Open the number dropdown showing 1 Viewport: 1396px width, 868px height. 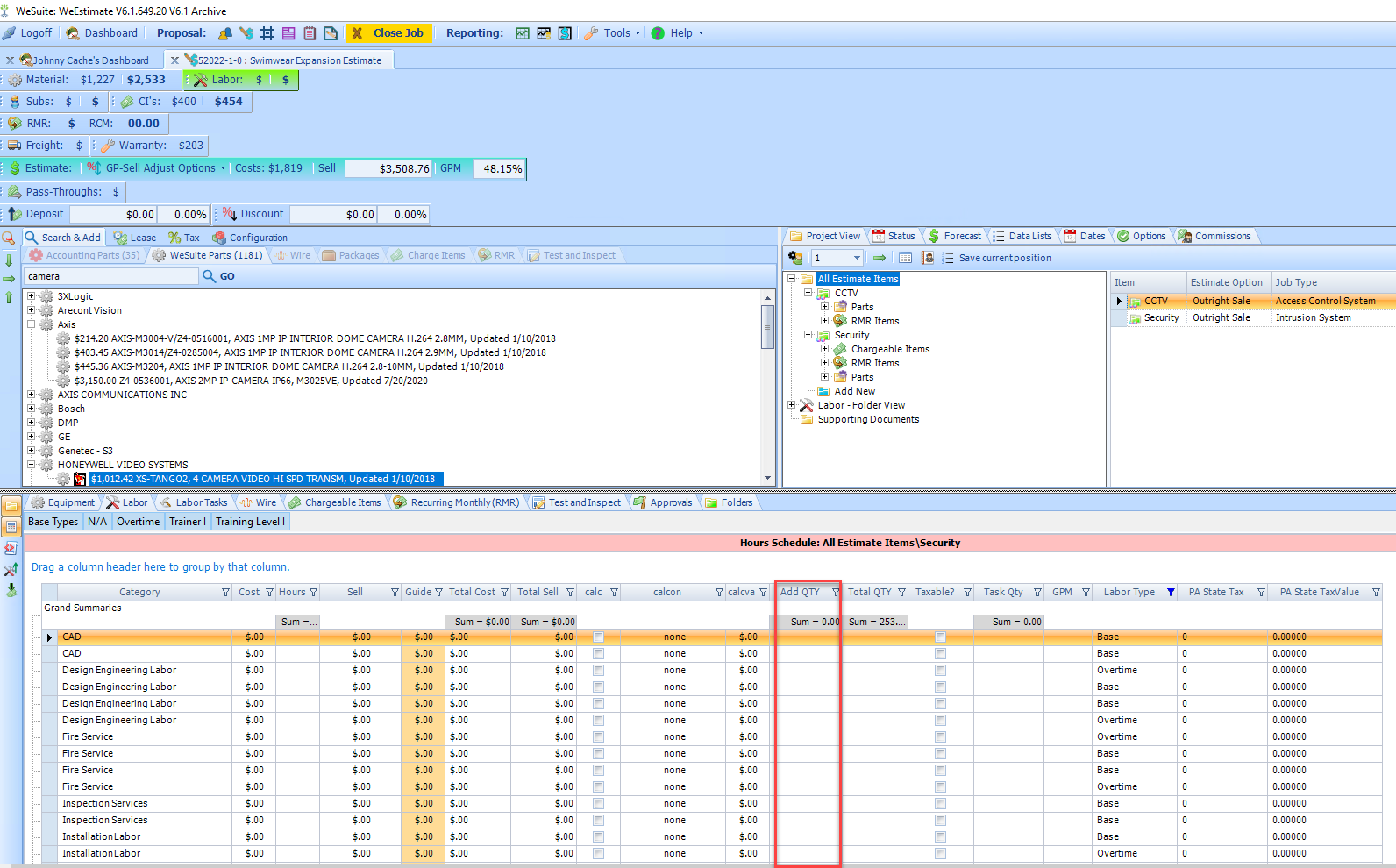pos(857,258)
